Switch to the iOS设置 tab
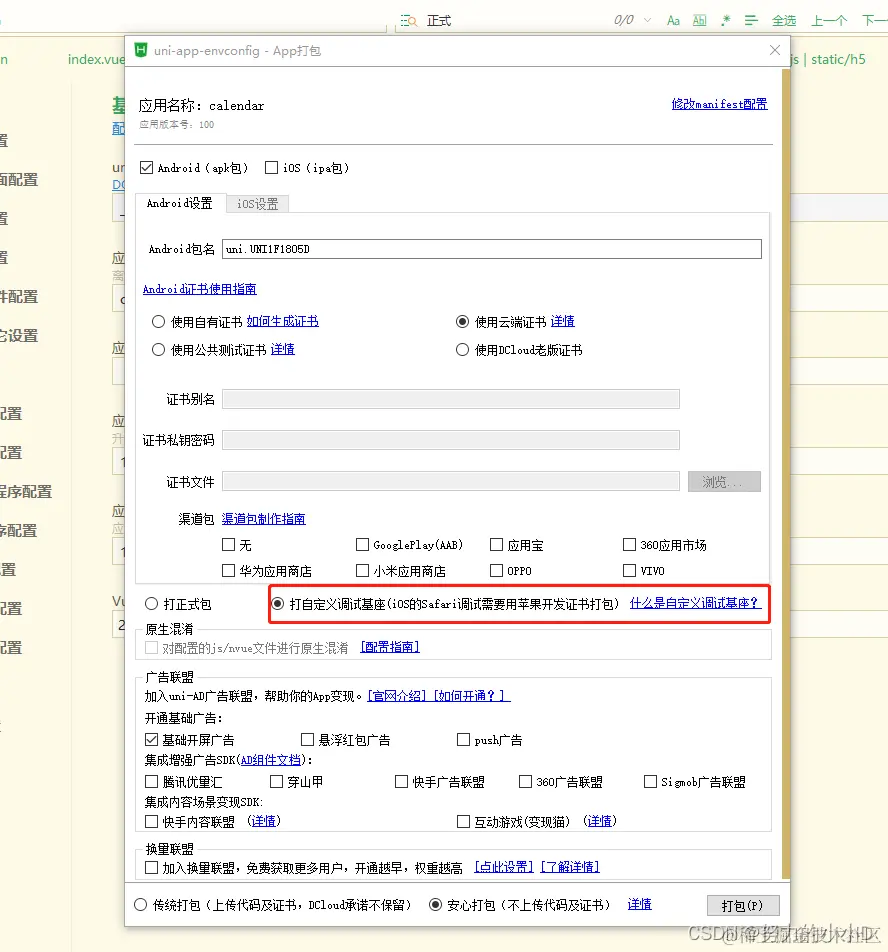888x952 pixels. 257,204
